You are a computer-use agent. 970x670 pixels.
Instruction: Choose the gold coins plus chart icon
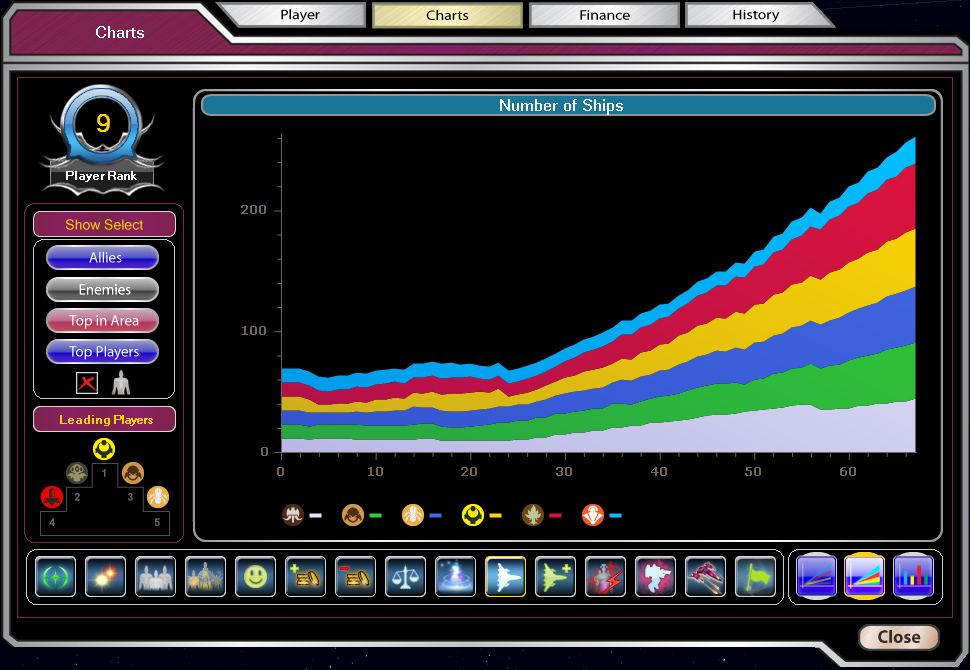click(305, 577)
